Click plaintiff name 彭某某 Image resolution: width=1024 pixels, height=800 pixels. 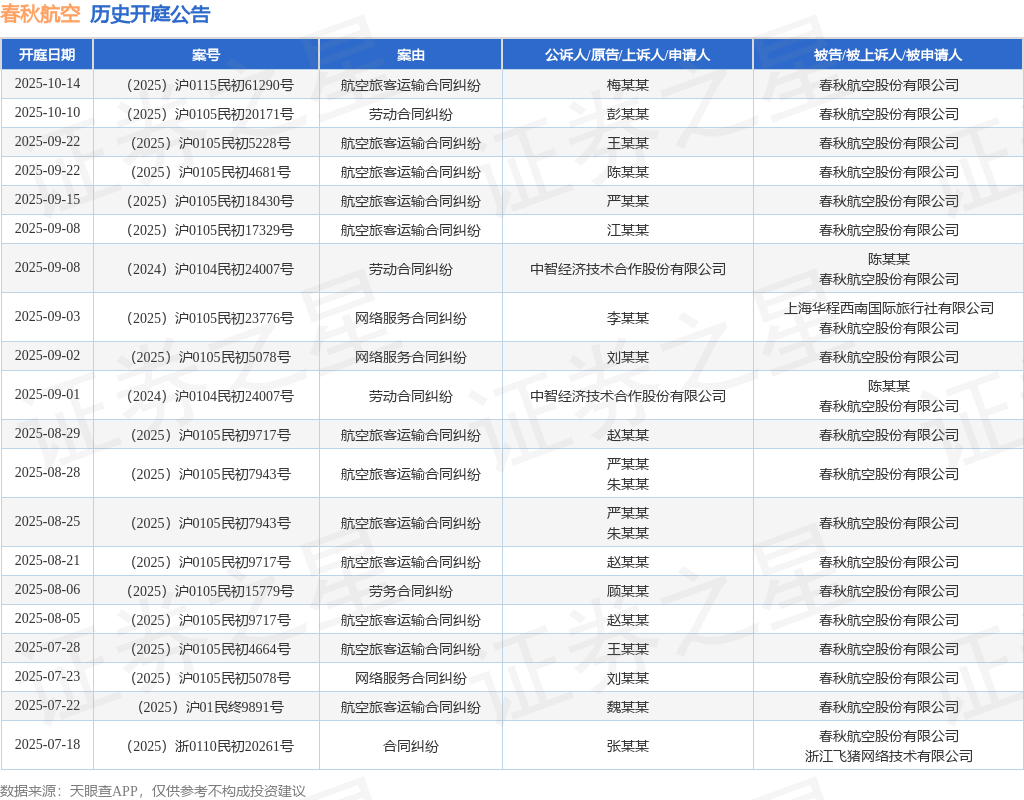628,114
